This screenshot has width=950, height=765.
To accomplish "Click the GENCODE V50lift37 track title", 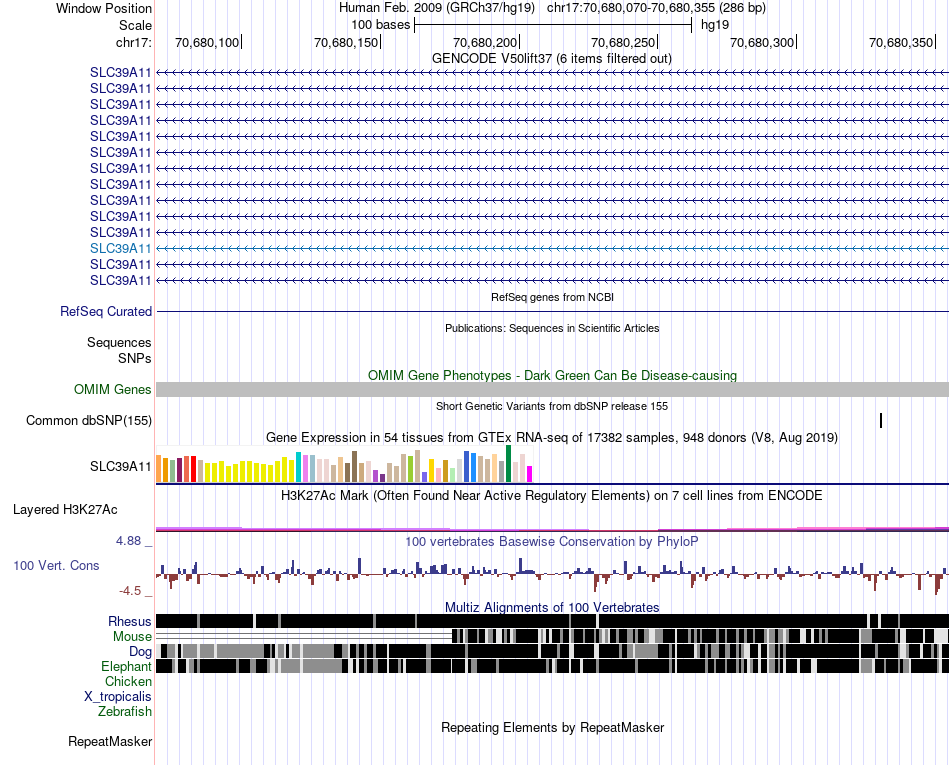I will tap(551, 59).
